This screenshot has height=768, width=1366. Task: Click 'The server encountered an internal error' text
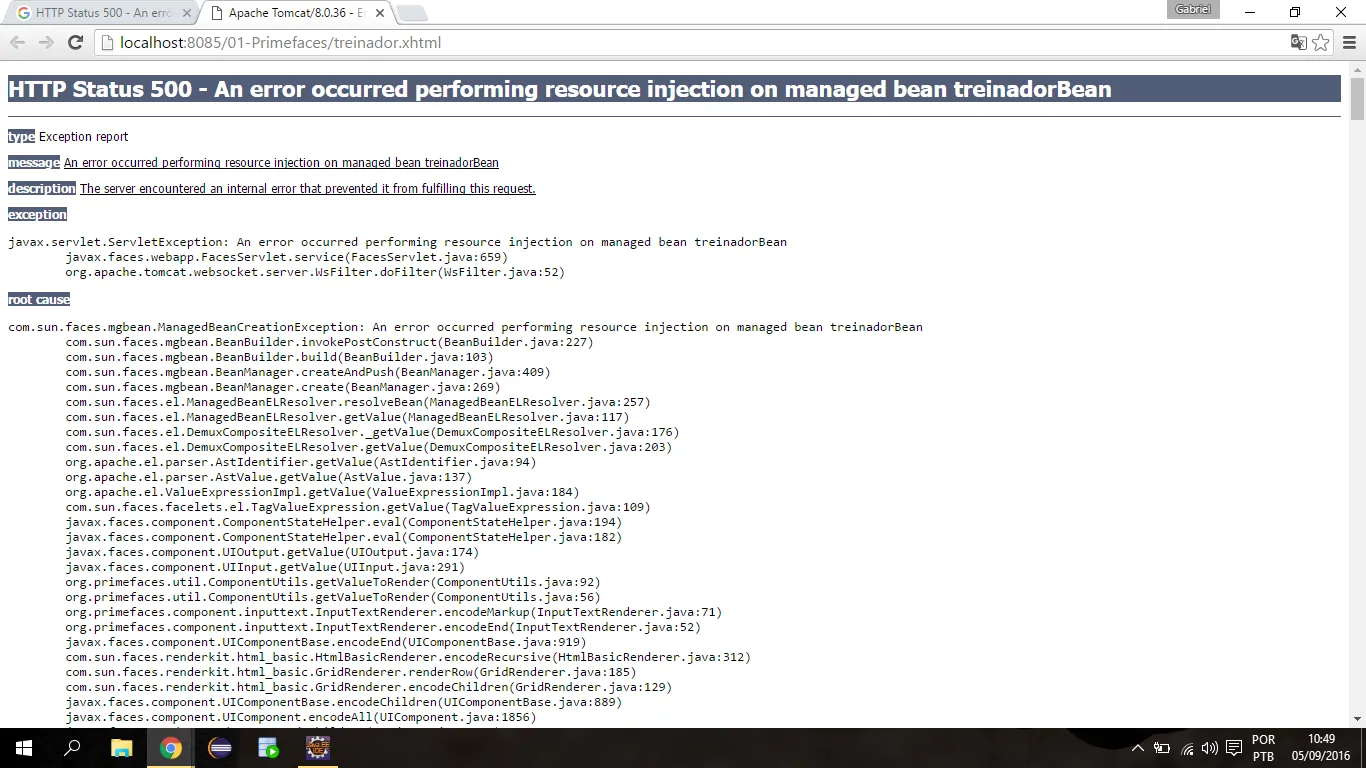pyautogui.click(x=308, y=188)
